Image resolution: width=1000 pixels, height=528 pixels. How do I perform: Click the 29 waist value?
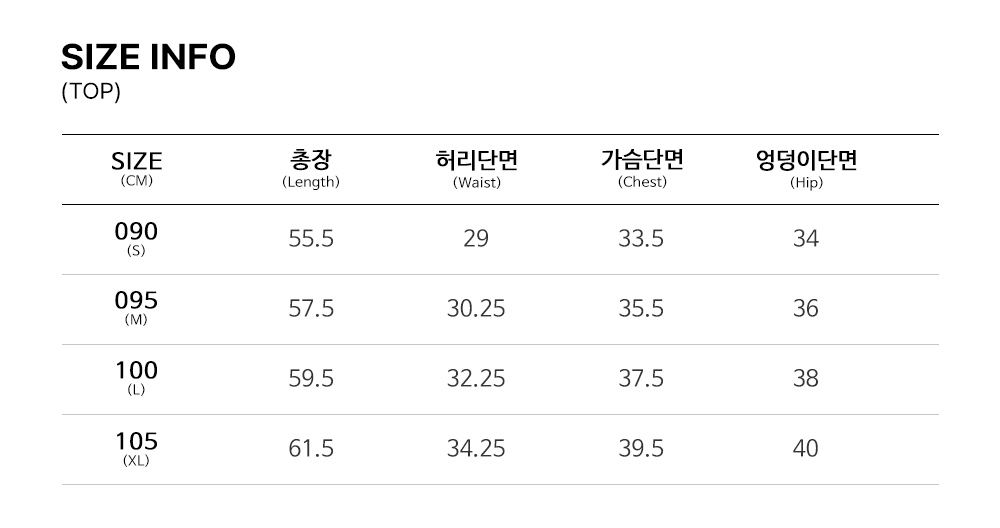(x=476, y=239)
